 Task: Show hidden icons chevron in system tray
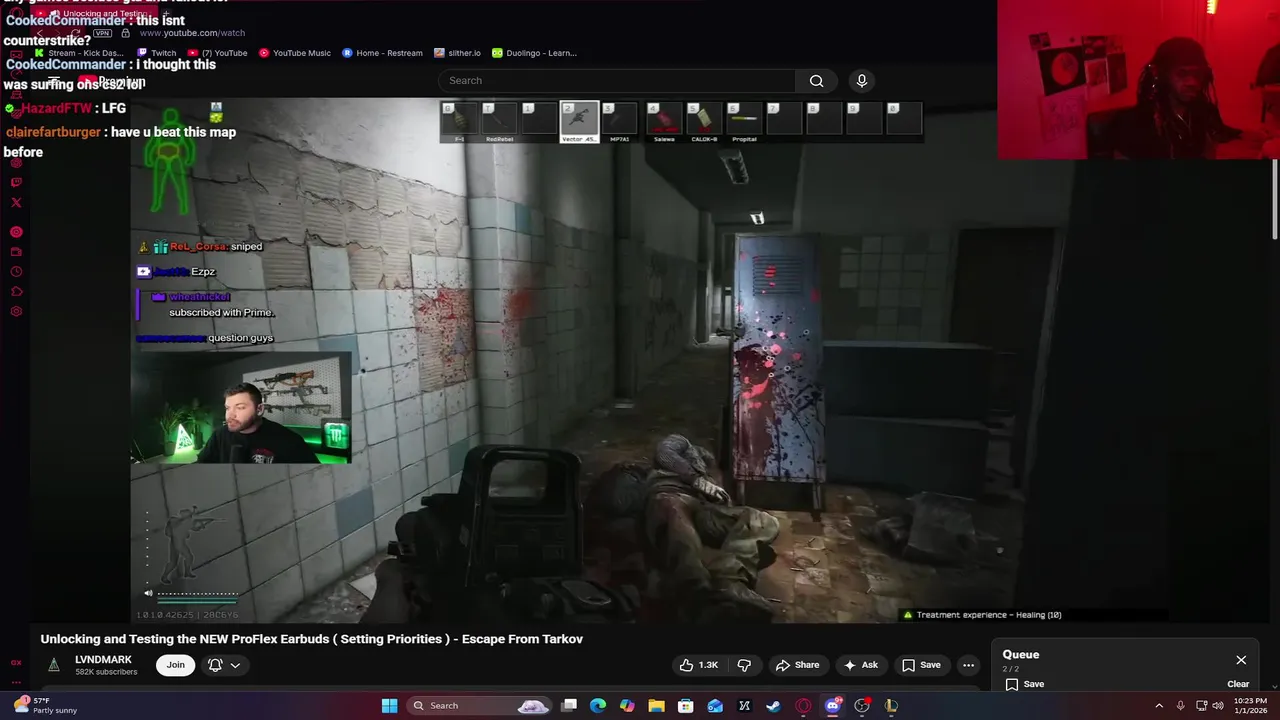(x=1159, y=706)
